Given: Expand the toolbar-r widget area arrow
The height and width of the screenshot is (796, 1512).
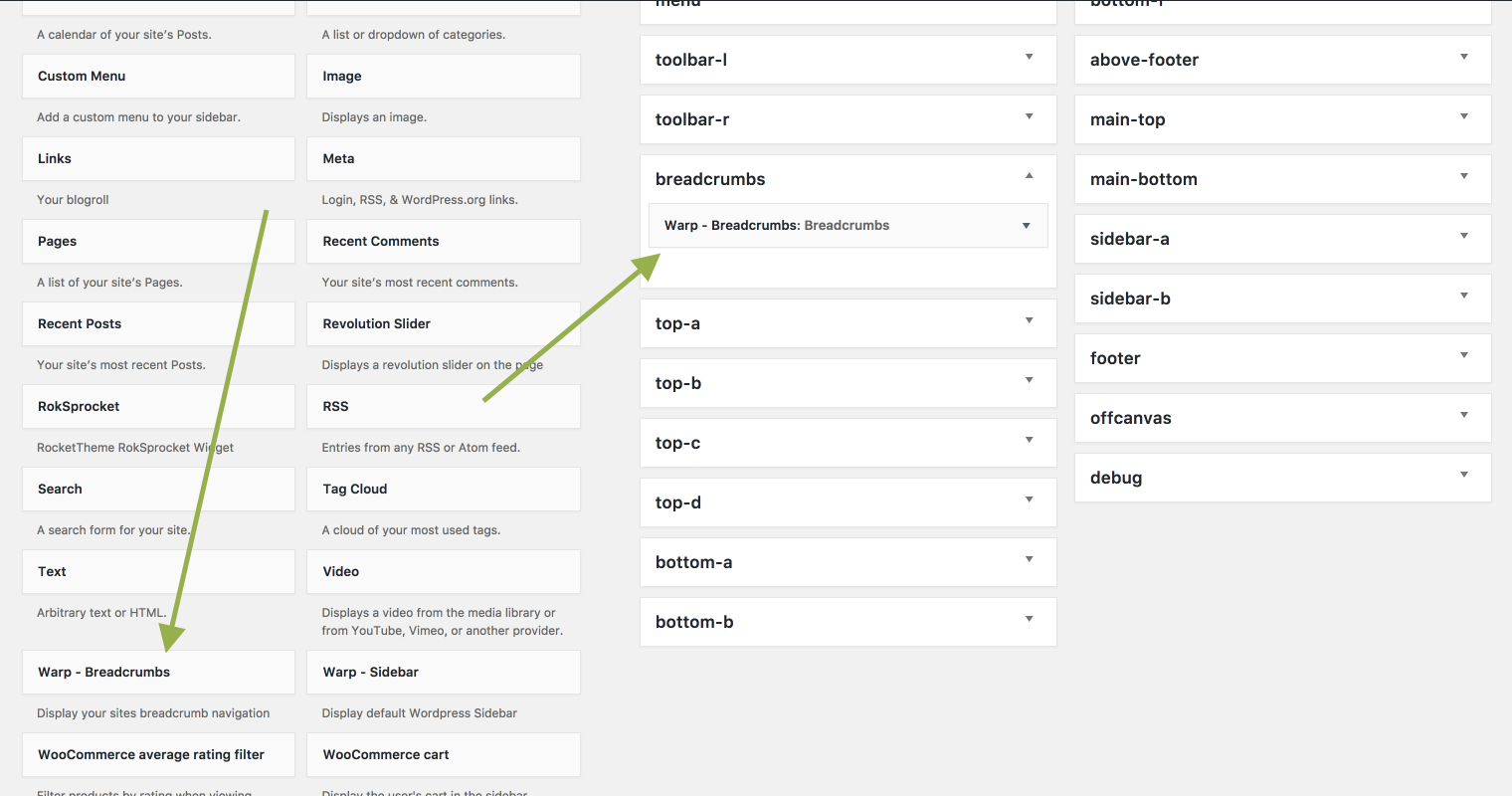Looking at the screenshot, I should point(1030,116).
